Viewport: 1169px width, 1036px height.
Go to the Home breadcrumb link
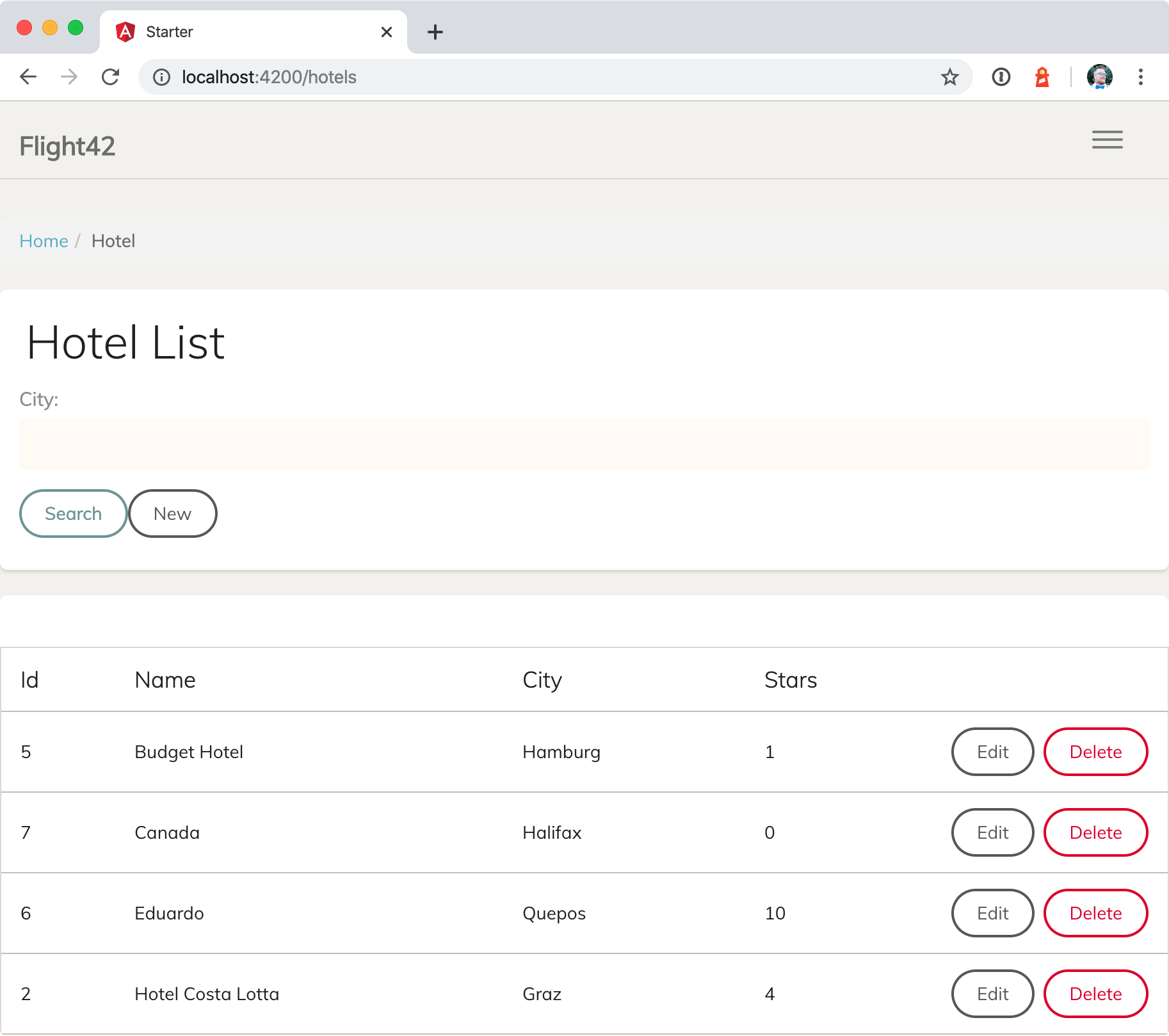(x=44, y=241)
